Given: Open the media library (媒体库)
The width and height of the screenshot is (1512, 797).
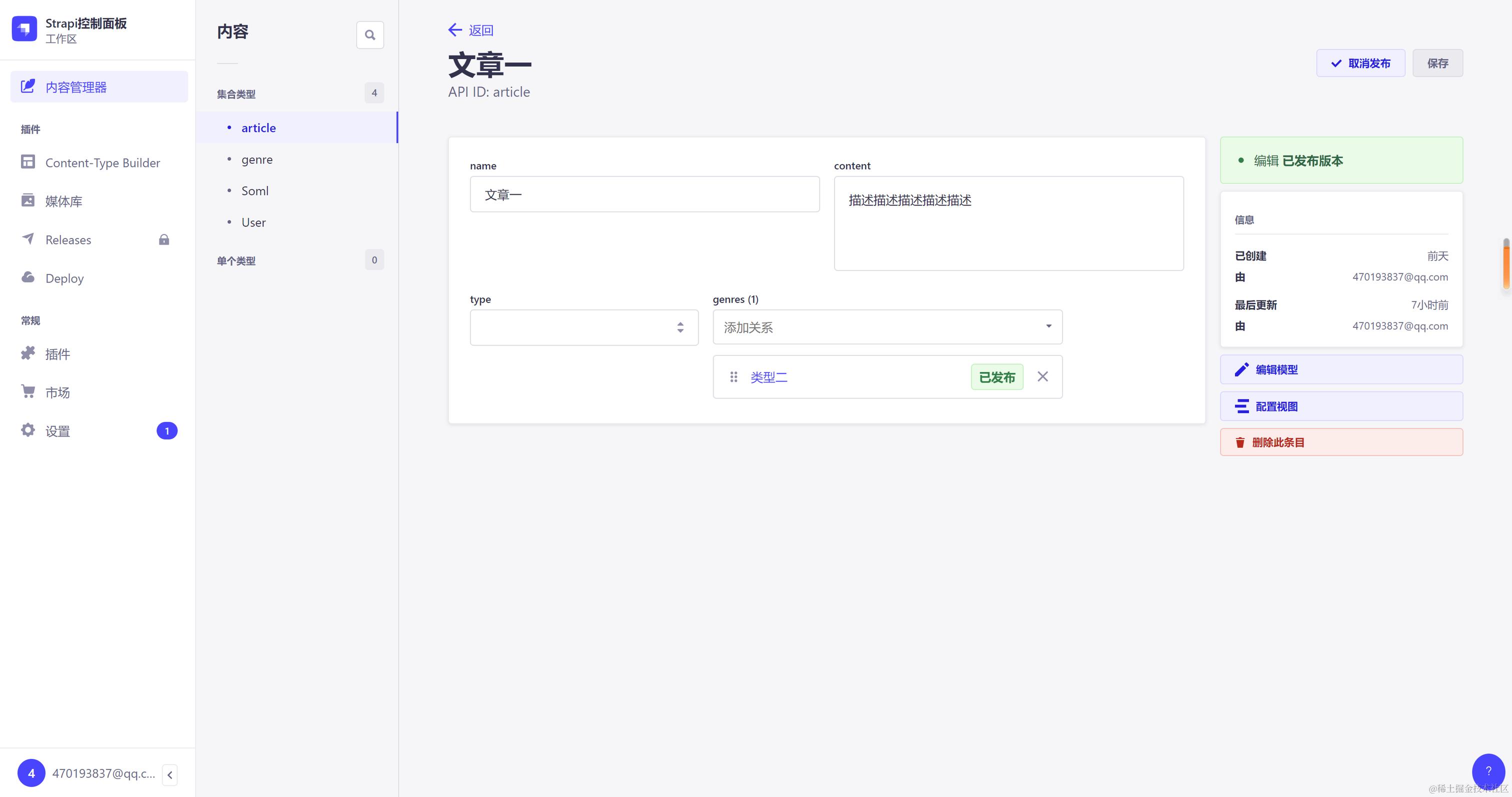Looking at the screenshot, I should coord(63,201).
